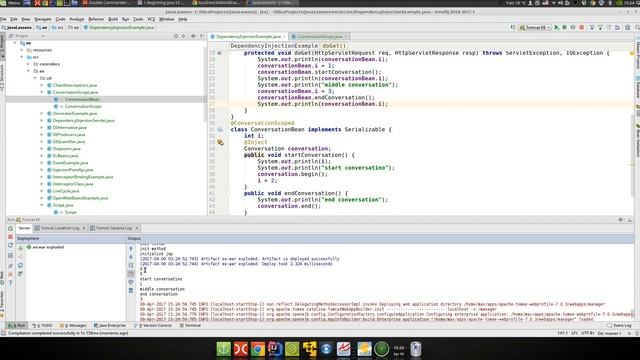This screenshot has width=640, height=360.
Task: Open the Java Enterprise tool window button
Action: point(110,325)
